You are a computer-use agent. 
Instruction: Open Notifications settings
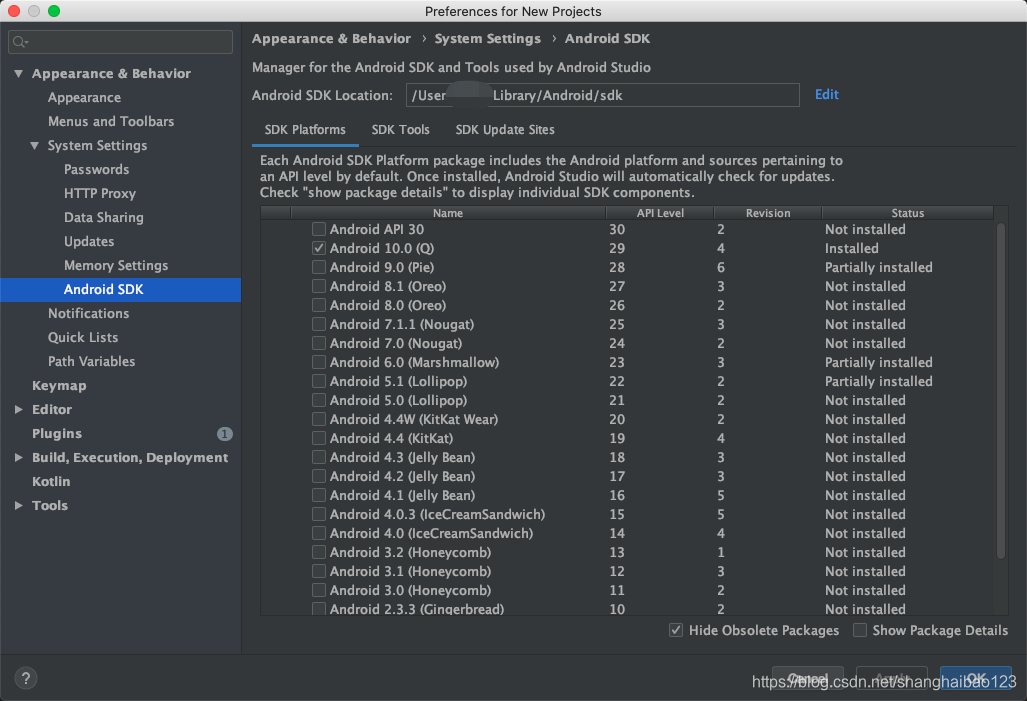point(88,313)
